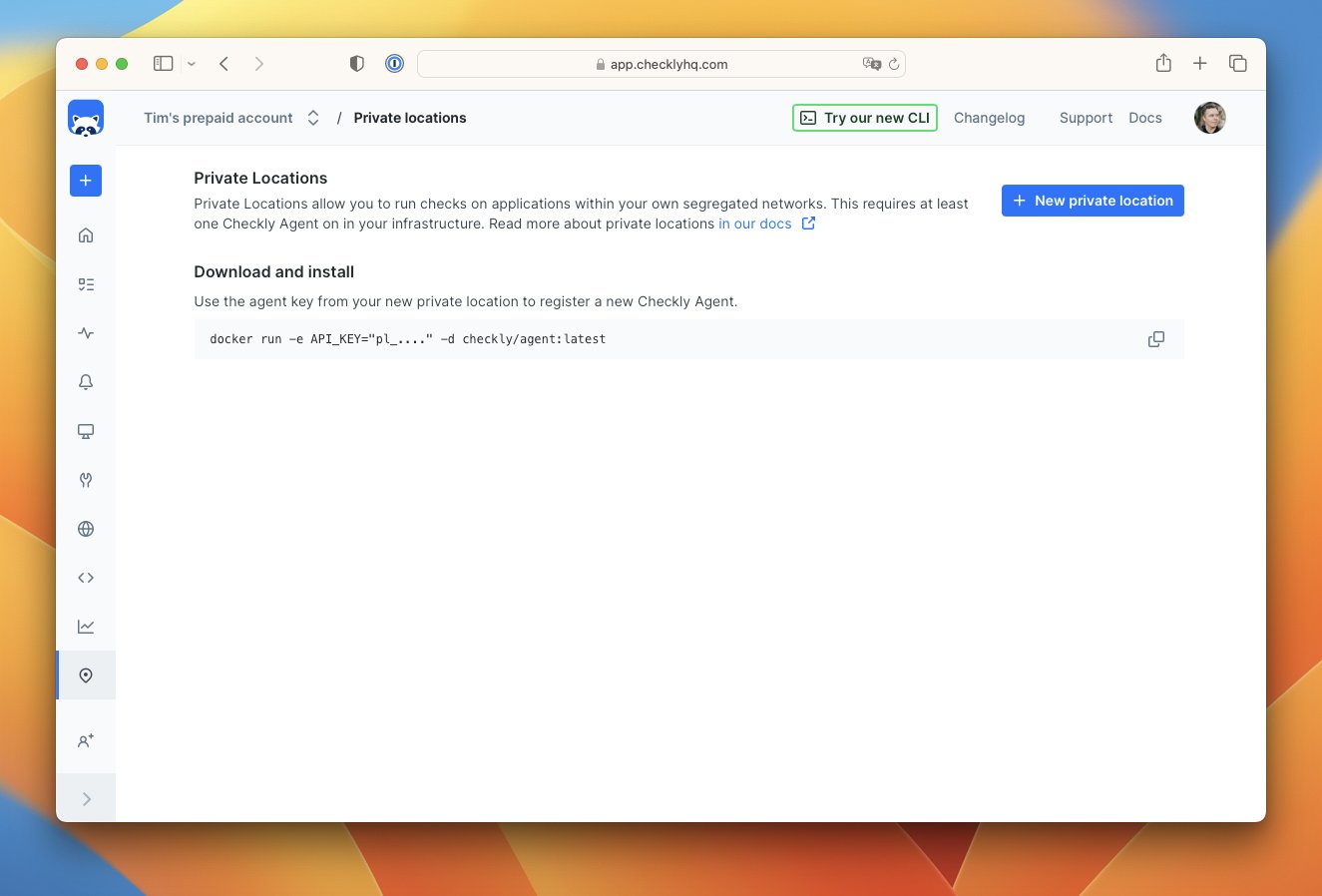Click the Safari share icon
Screen dimensions: 1322x896
click(x=1163, y=63)
